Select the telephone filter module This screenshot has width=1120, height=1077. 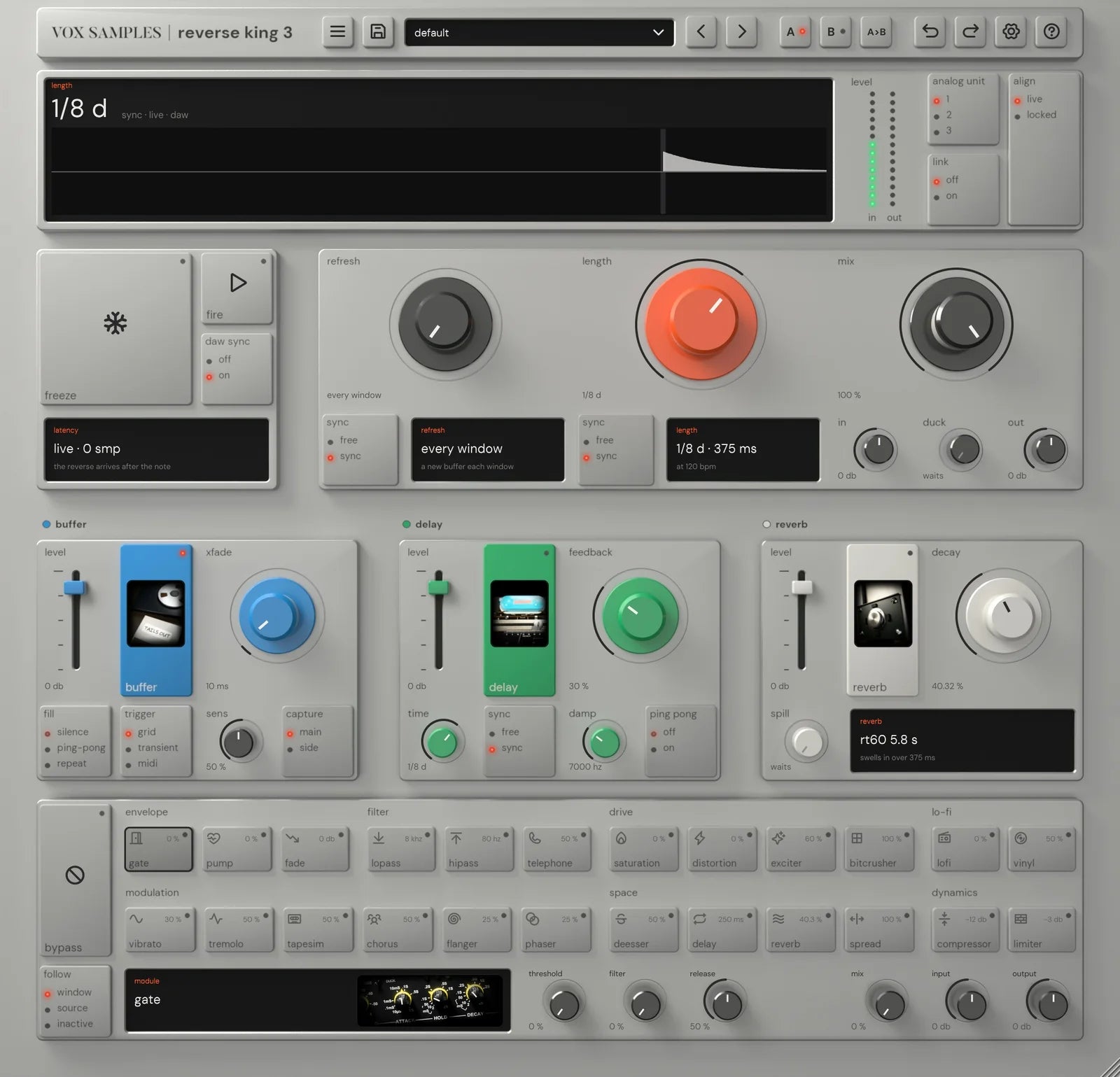pos(557,850)
